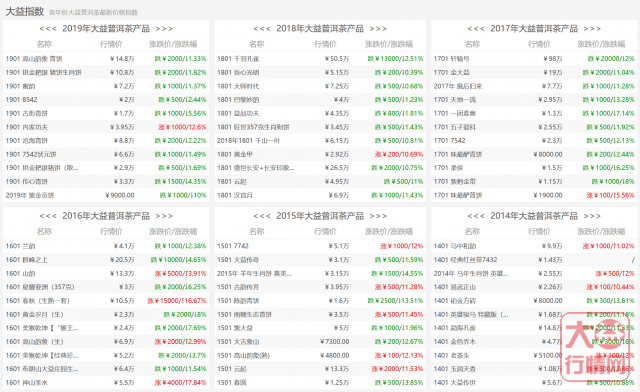640x392 pixels.
Task: Open the 1501 大益传奇 entry
Action: (x=238, y=260)
